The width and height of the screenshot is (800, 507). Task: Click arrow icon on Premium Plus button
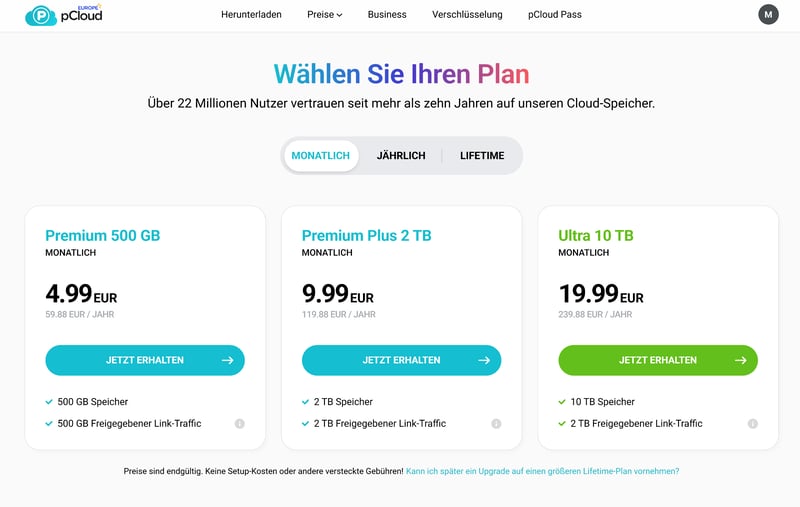point(484,360)
